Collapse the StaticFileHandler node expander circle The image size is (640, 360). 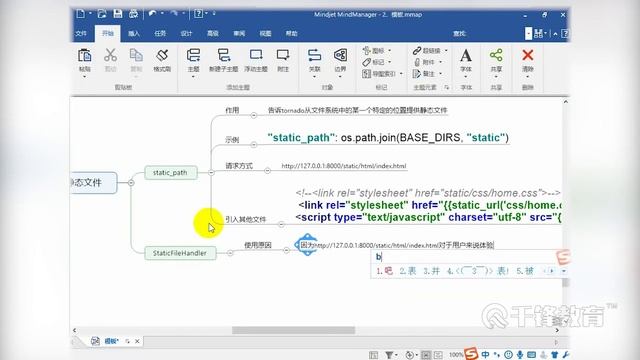click(x=230, y=253)
